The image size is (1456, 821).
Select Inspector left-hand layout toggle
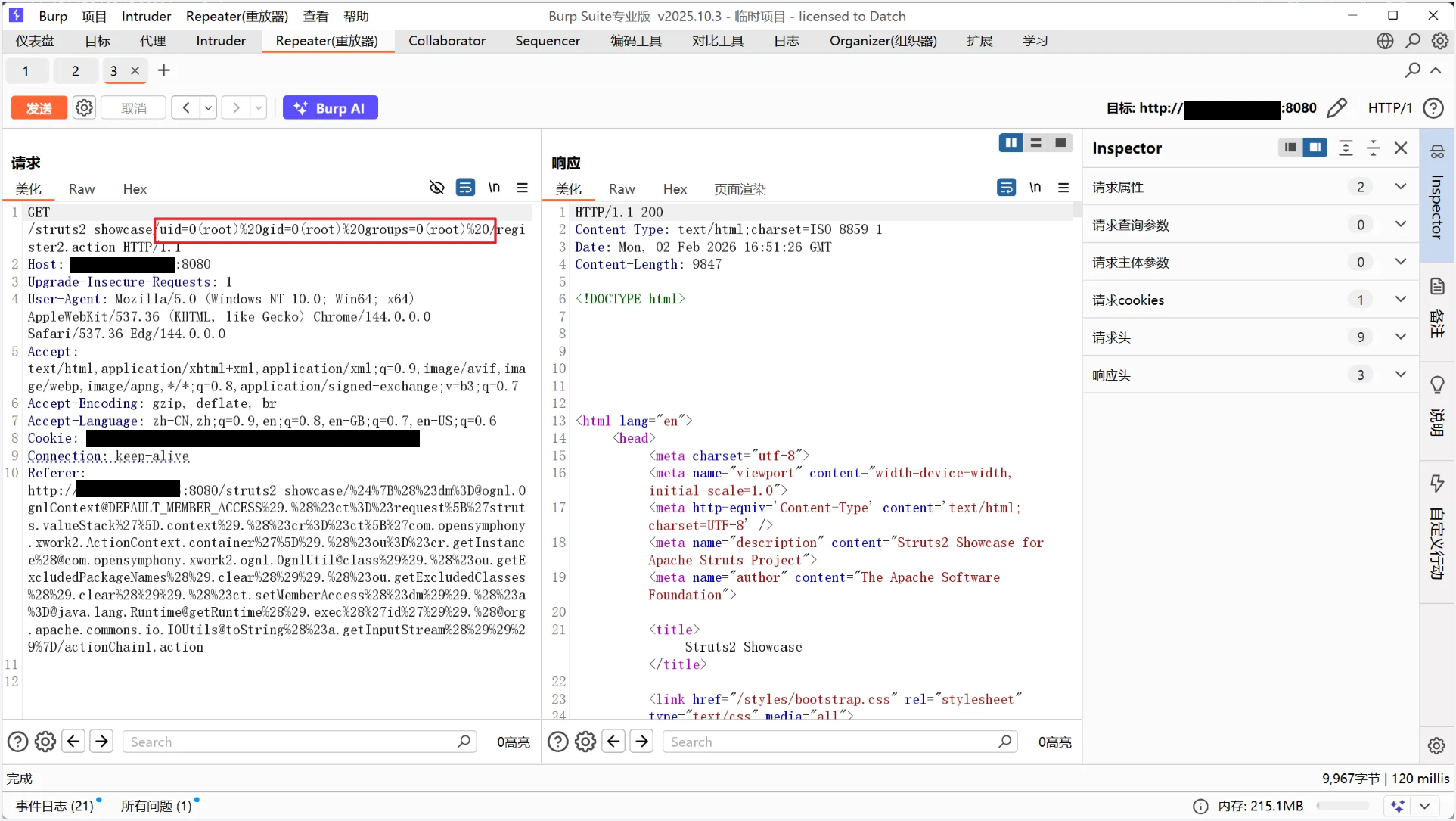pyautogui.click(x=1290, y=148)
